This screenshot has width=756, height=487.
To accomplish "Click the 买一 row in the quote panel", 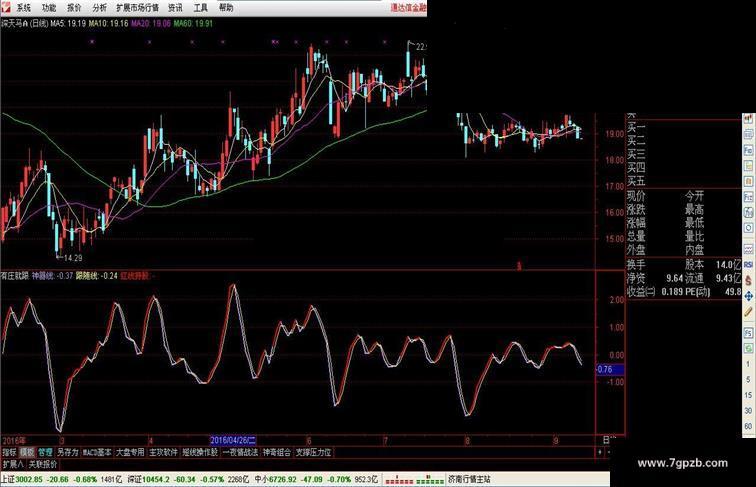I will 683,128.
